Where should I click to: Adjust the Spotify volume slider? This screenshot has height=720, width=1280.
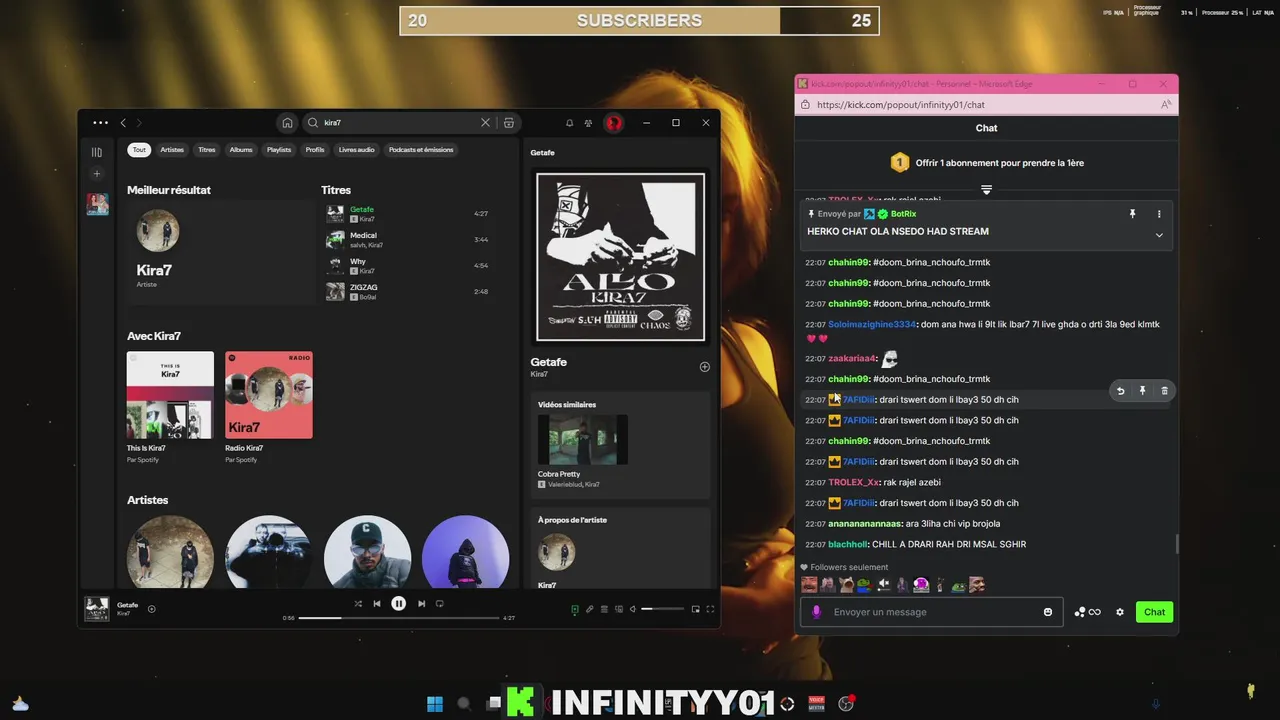(663, 609)
